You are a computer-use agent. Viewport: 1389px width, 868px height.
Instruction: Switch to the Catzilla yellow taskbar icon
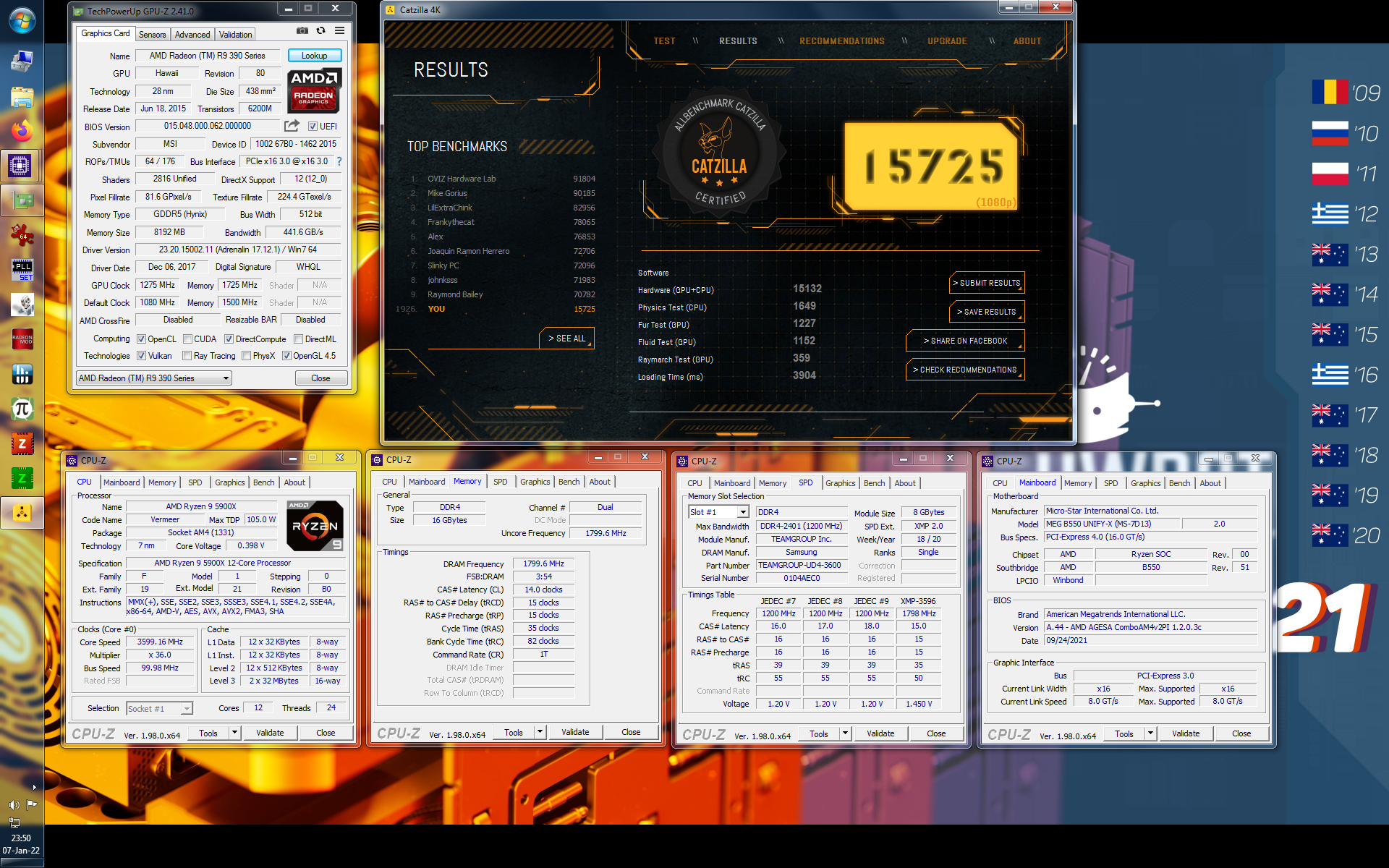tap(22, 513)
